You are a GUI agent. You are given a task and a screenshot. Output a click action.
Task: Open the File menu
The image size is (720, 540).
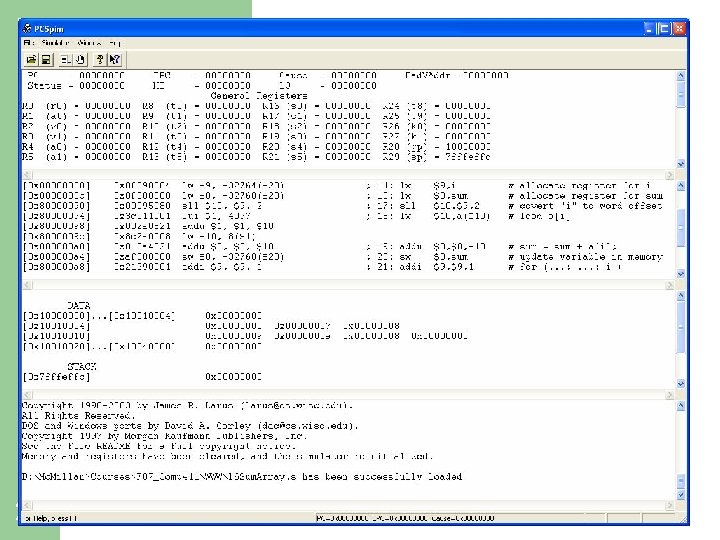tap(28, 43)
